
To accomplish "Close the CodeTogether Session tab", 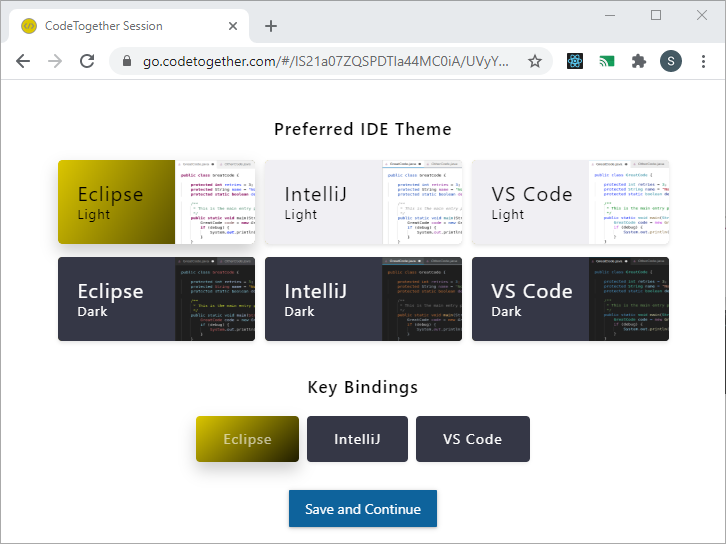I will pyautogui.click(x=233, y=26).
